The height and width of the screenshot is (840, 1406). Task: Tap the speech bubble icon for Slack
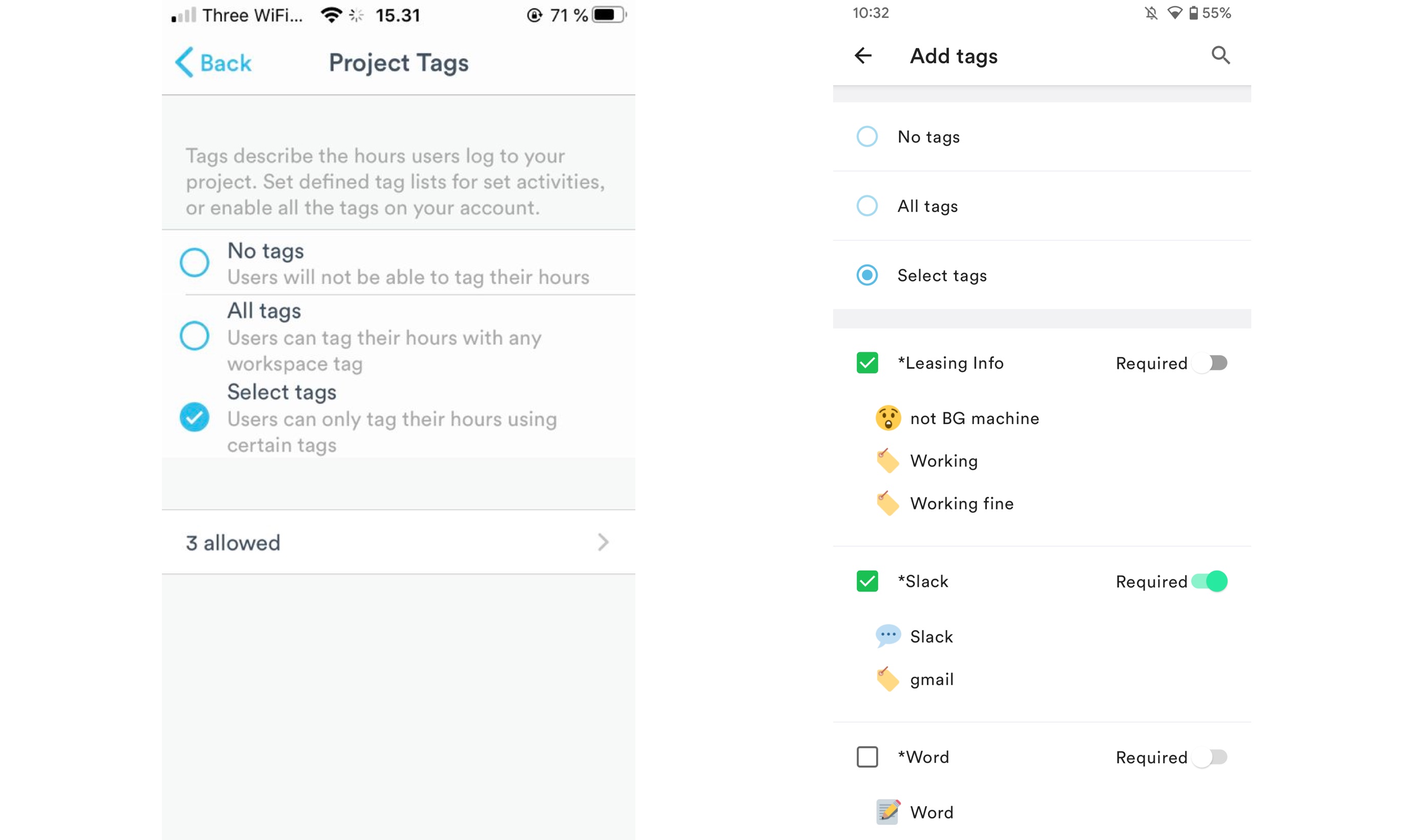tap(887, 636)
